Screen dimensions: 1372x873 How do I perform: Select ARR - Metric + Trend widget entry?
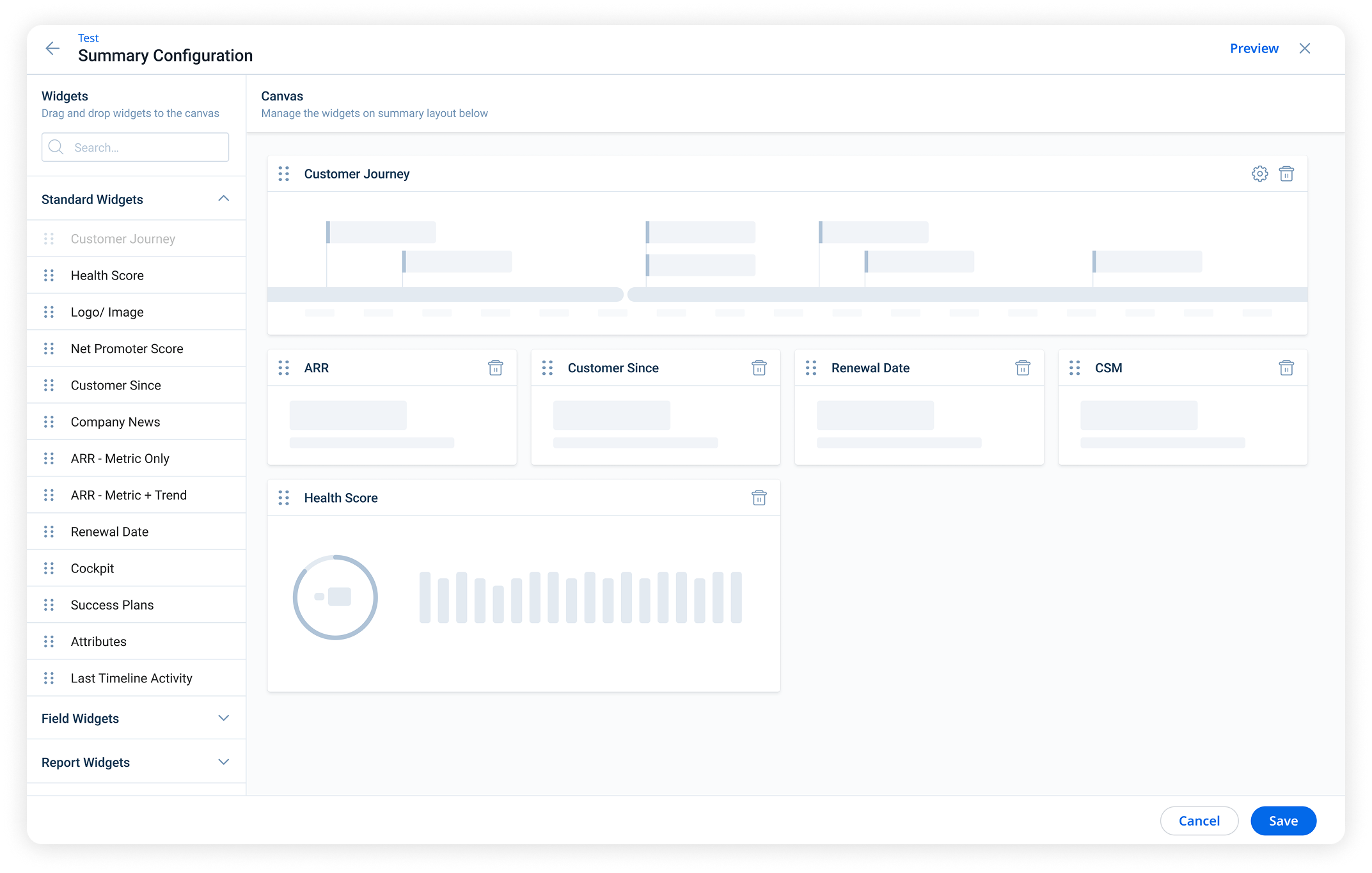pos(136,494)
